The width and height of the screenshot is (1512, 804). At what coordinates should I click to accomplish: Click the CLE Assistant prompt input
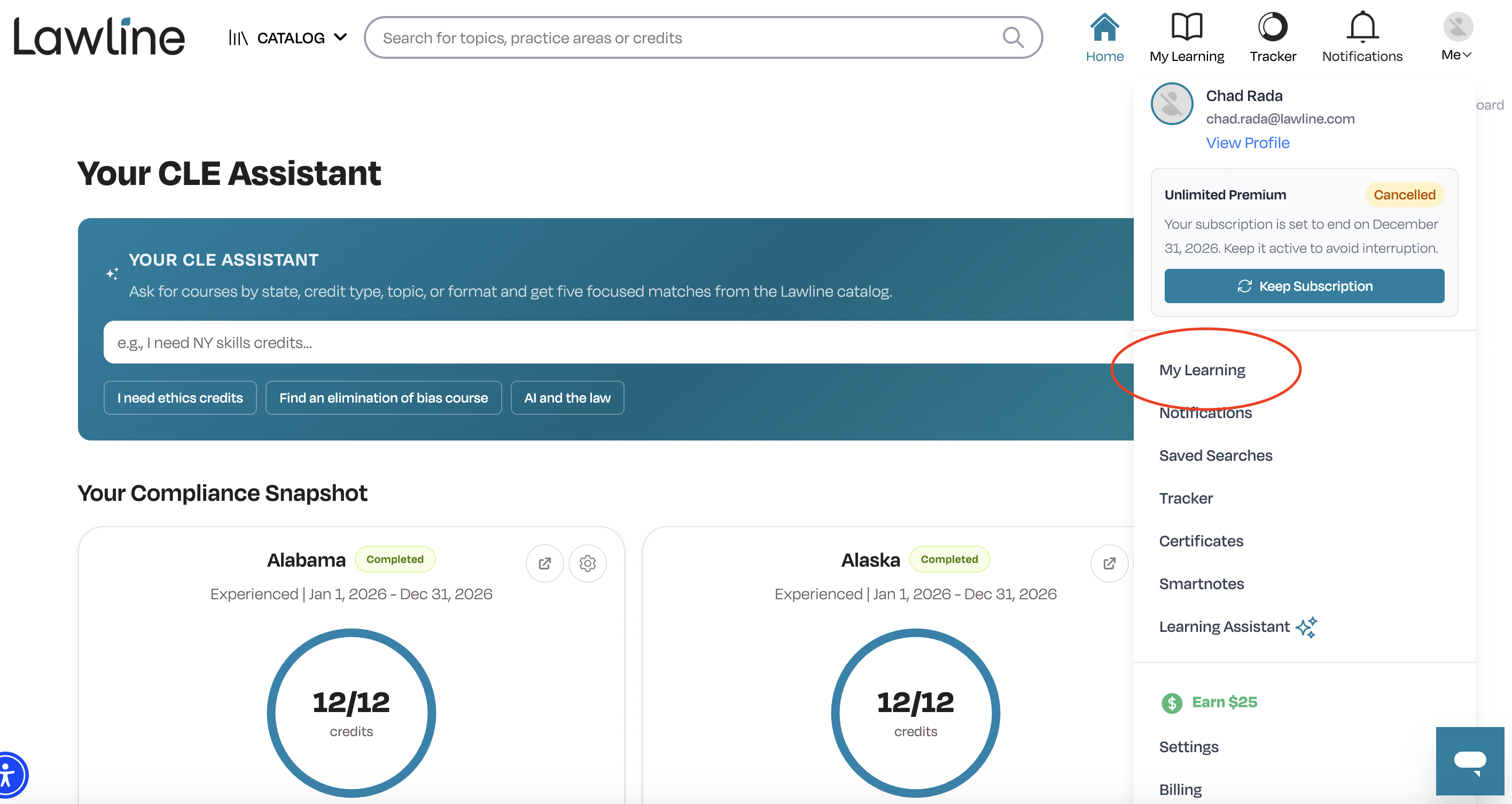(618, 342)
